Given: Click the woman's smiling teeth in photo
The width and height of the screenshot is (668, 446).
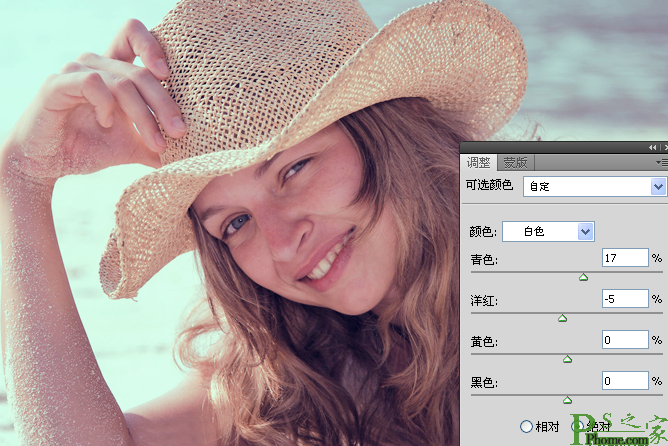Looking at the screenshot, I should [x=323, y=265].
